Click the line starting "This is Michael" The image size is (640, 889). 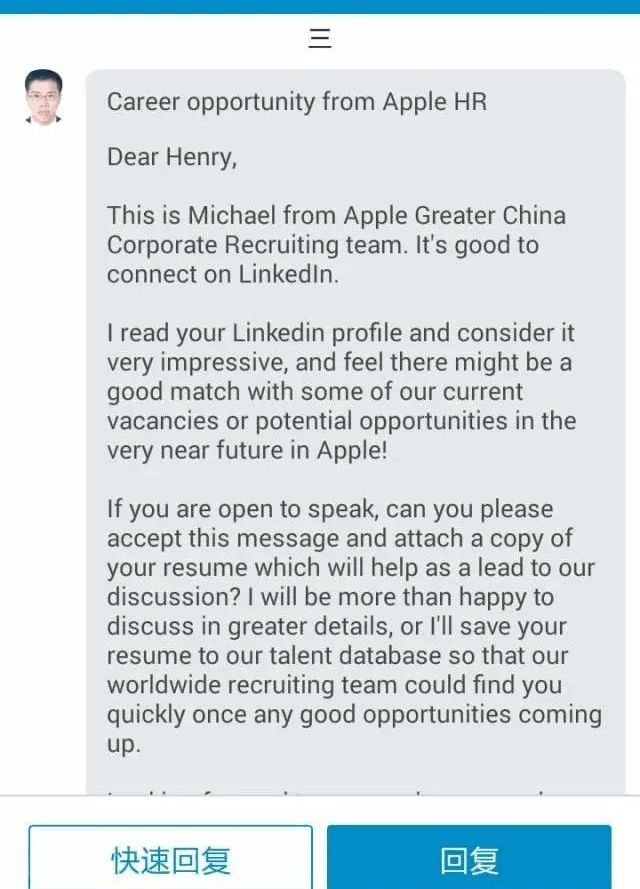(x=336, y=216)
